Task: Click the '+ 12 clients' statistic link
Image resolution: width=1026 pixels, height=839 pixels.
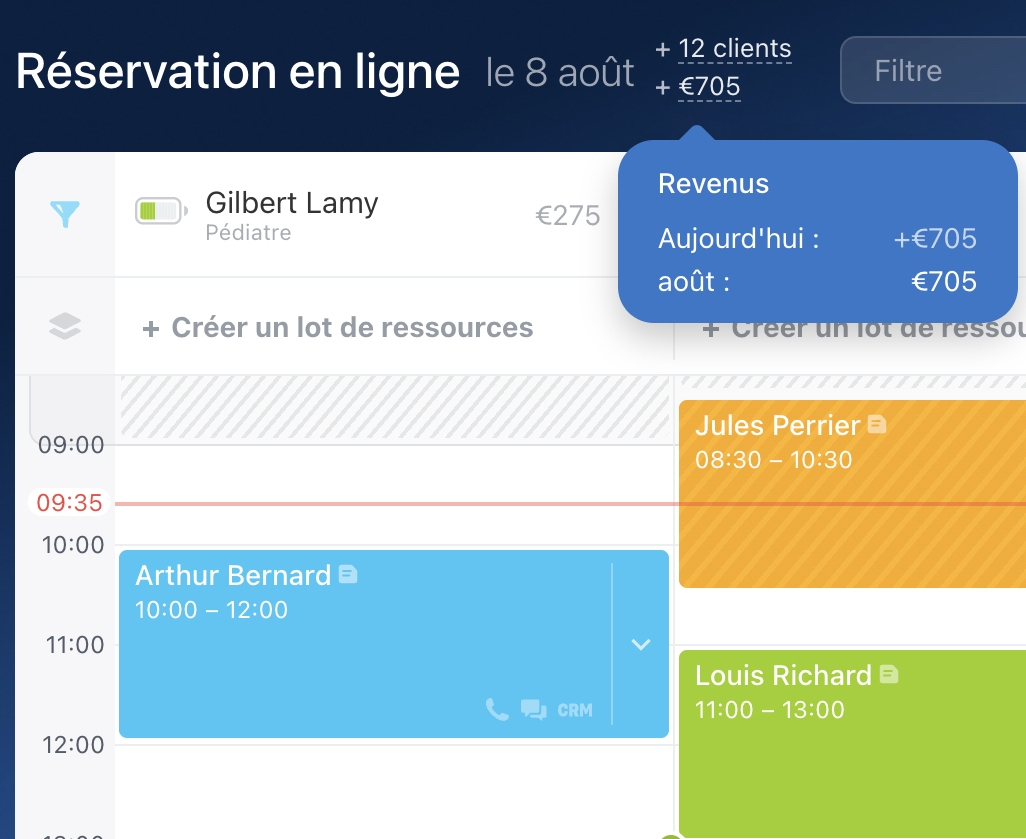Action: [734, 48]
